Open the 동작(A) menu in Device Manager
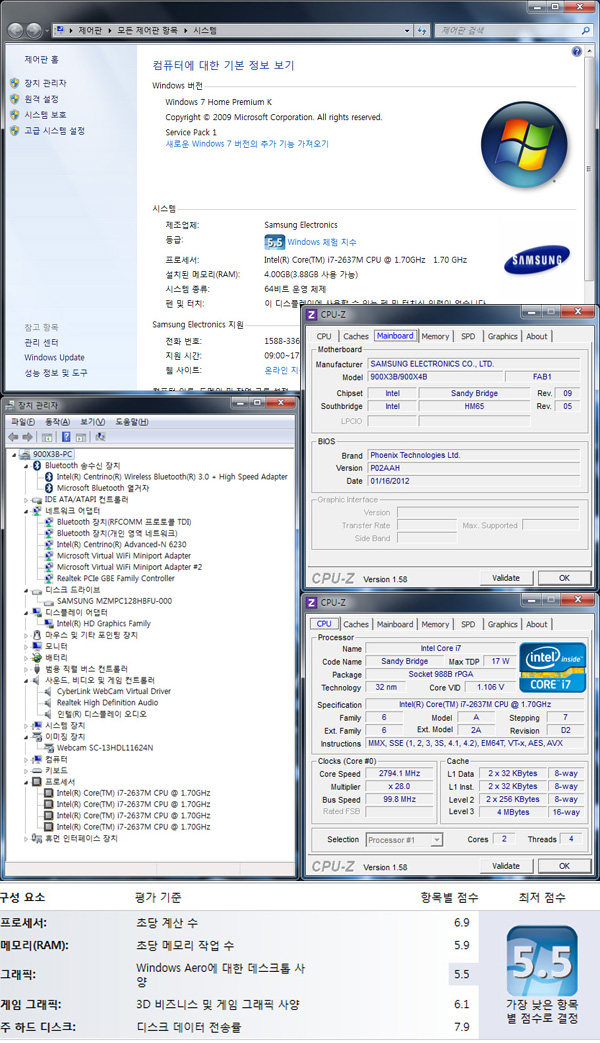Viewport: 600px width, 1043px height. [x=57, y=422]
